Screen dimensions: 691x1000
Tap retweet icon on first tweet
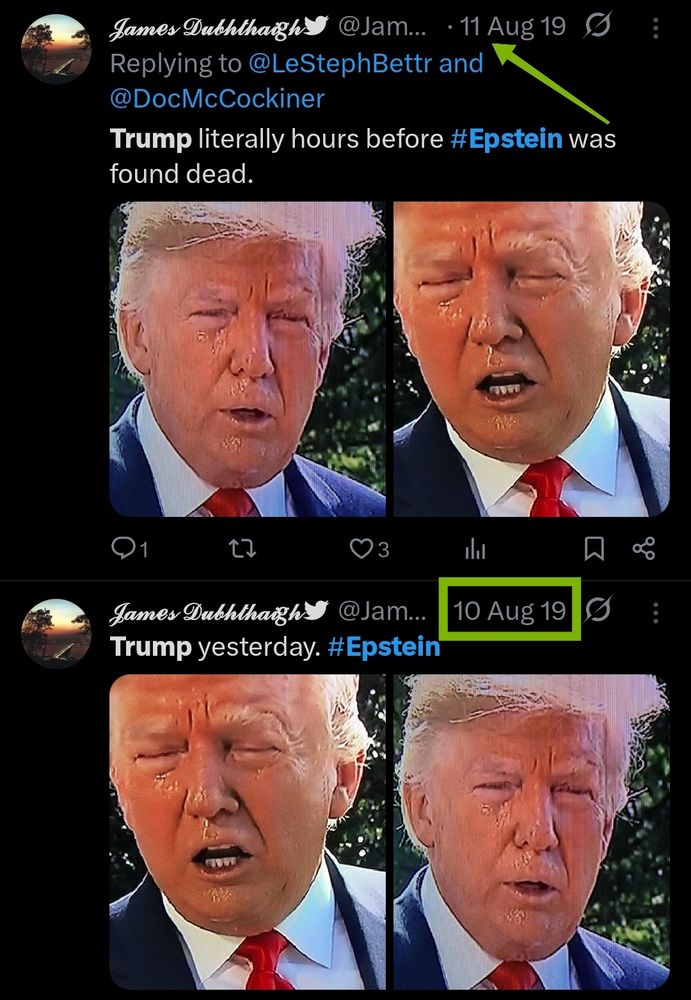tap(242, 548)
